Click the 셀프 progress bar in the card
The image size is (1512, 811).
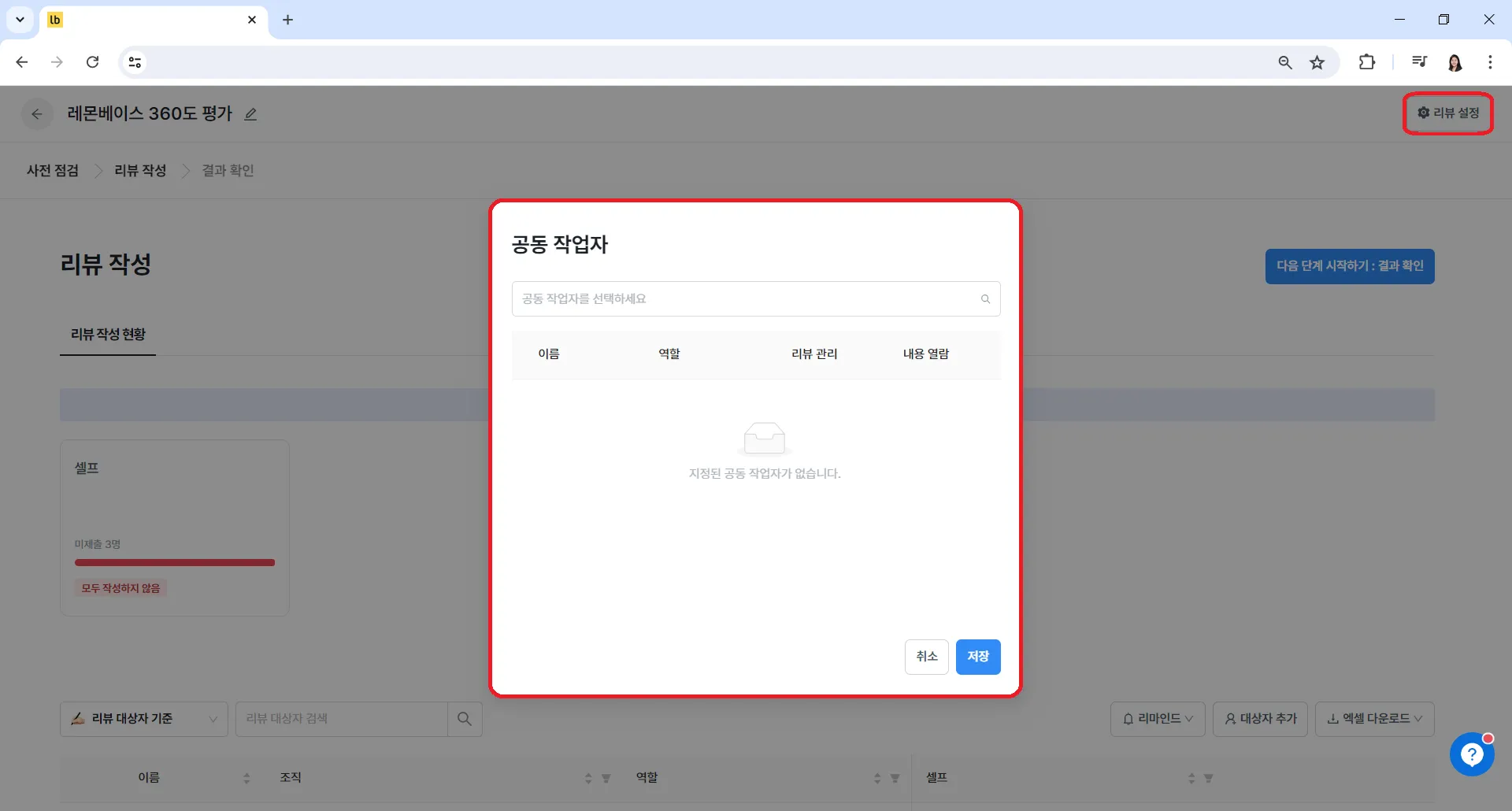tap(175, 563)
